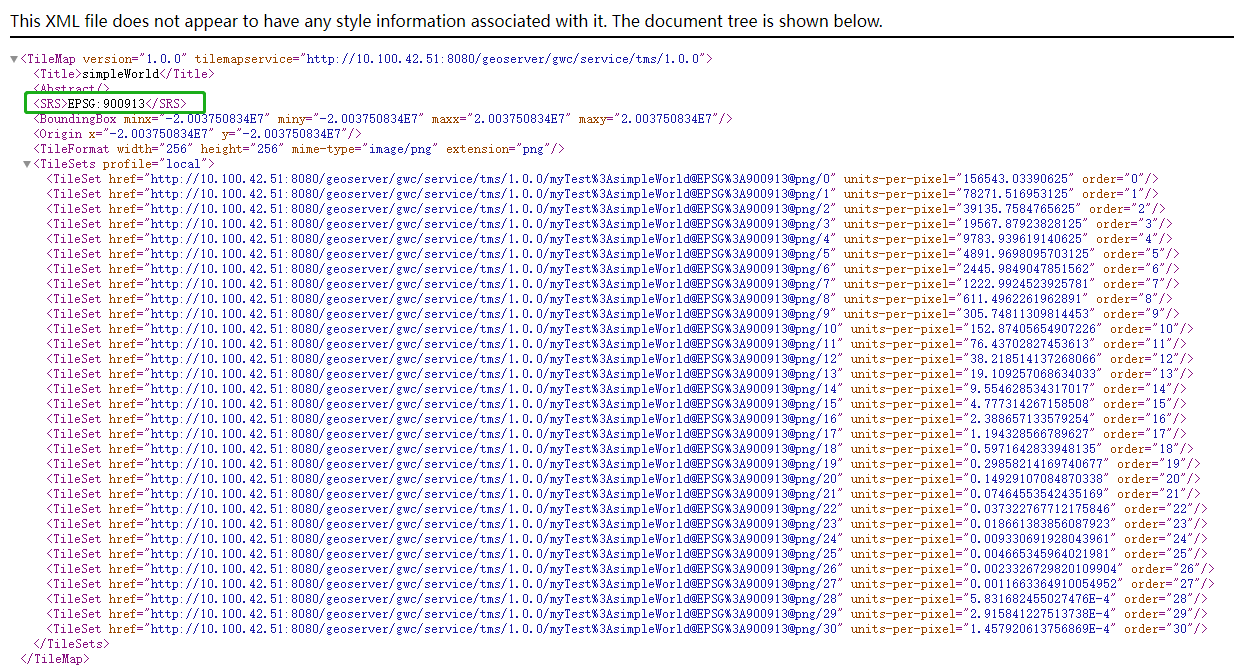Select the Abstract element line
Image resolution: width=1234 pixels, height=671 pixels.
click(71, 89)
